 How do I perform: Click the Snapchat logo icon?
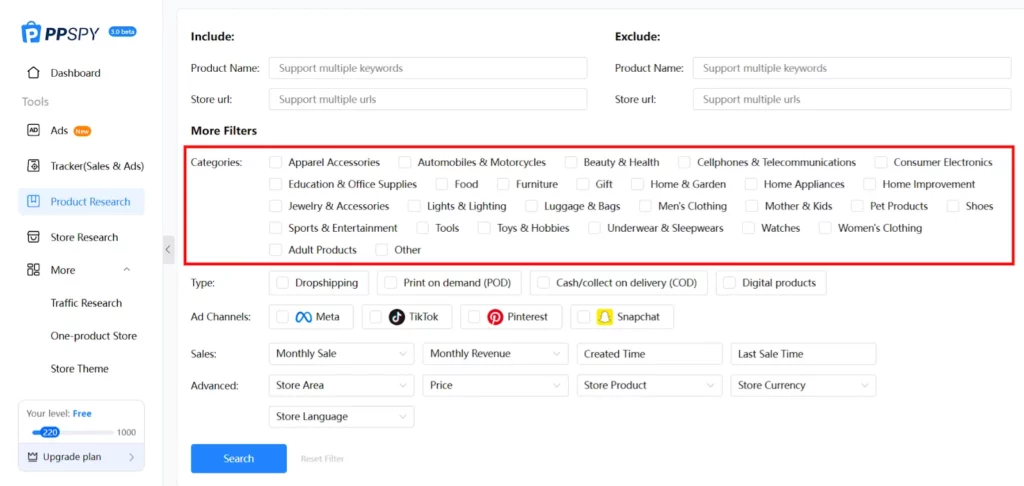[605, 317]
